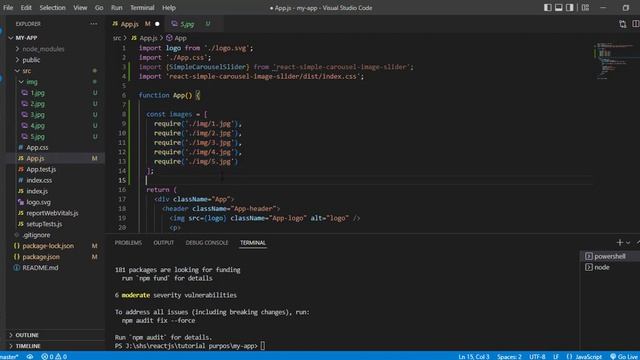Click the errors and warnings status indicator
Image resolution: width=640 pixels, height=360 pixels.
tap(54, 356)
